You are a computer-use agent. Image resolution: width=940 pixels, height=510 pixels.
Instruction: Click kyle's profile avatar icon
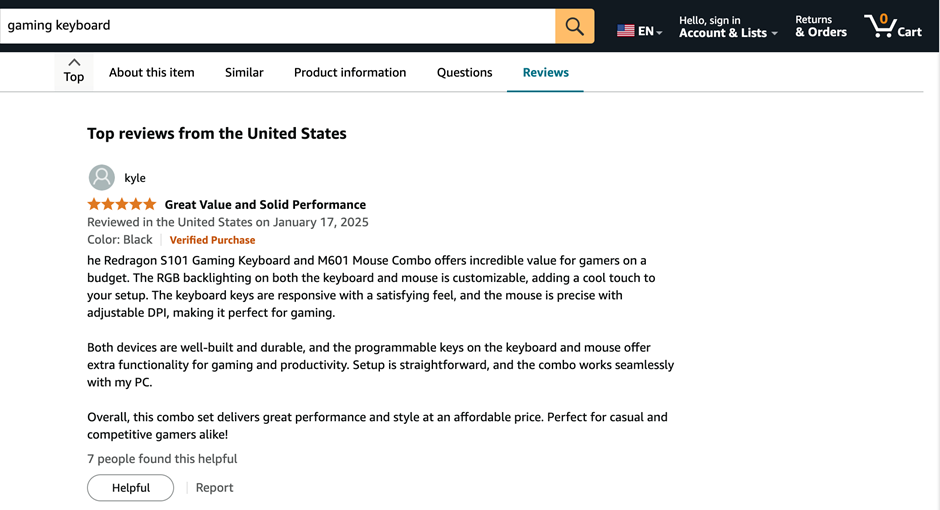click(x=102, y=178)
